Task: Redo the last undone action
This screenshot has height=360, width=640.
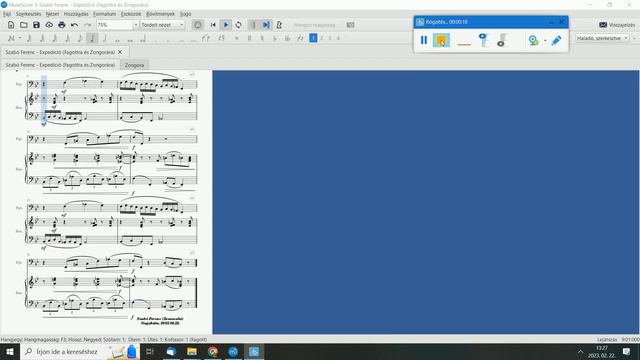Action: click(87, 25)
